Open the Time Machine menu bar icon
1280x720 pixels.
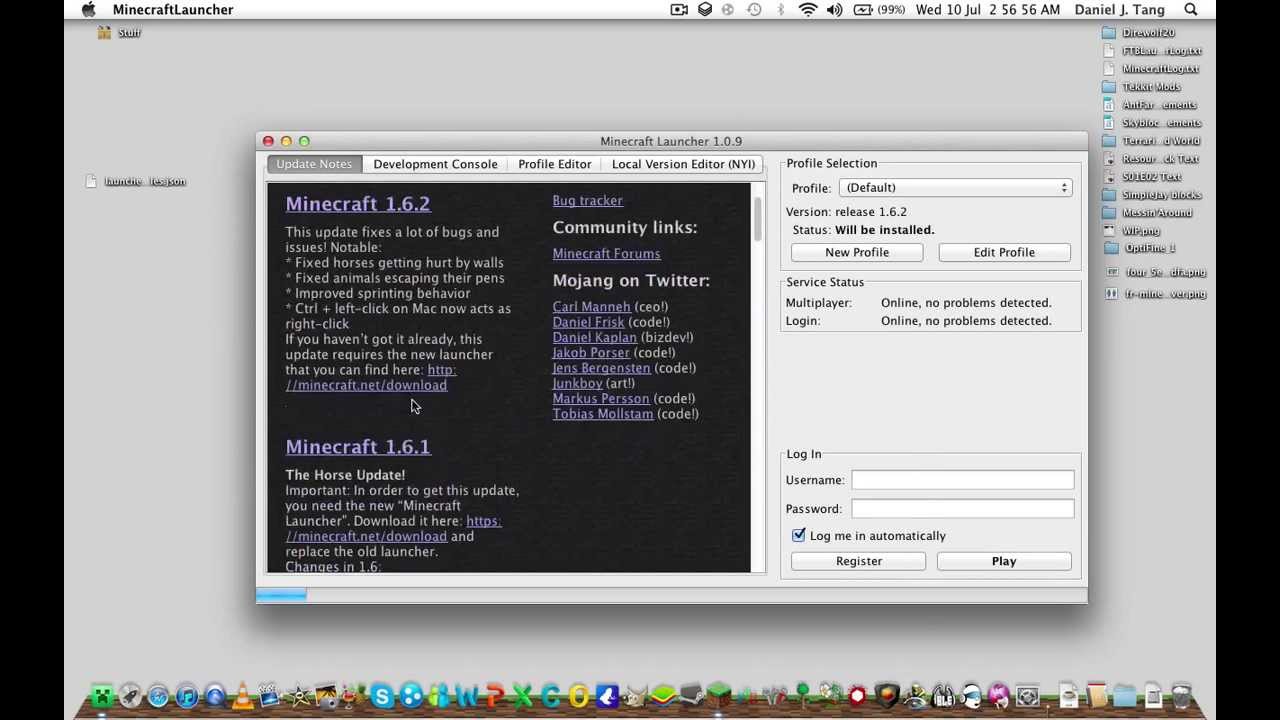[754, 10]
